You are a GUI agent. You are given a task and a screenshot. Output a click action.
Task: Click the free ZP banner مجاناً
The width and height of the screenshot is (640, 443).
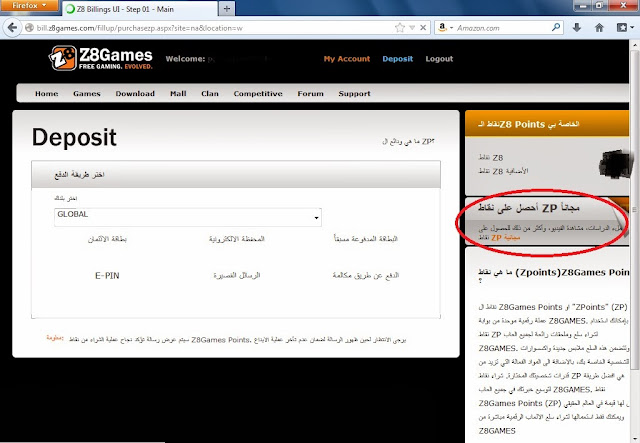[x=529, y=208]
